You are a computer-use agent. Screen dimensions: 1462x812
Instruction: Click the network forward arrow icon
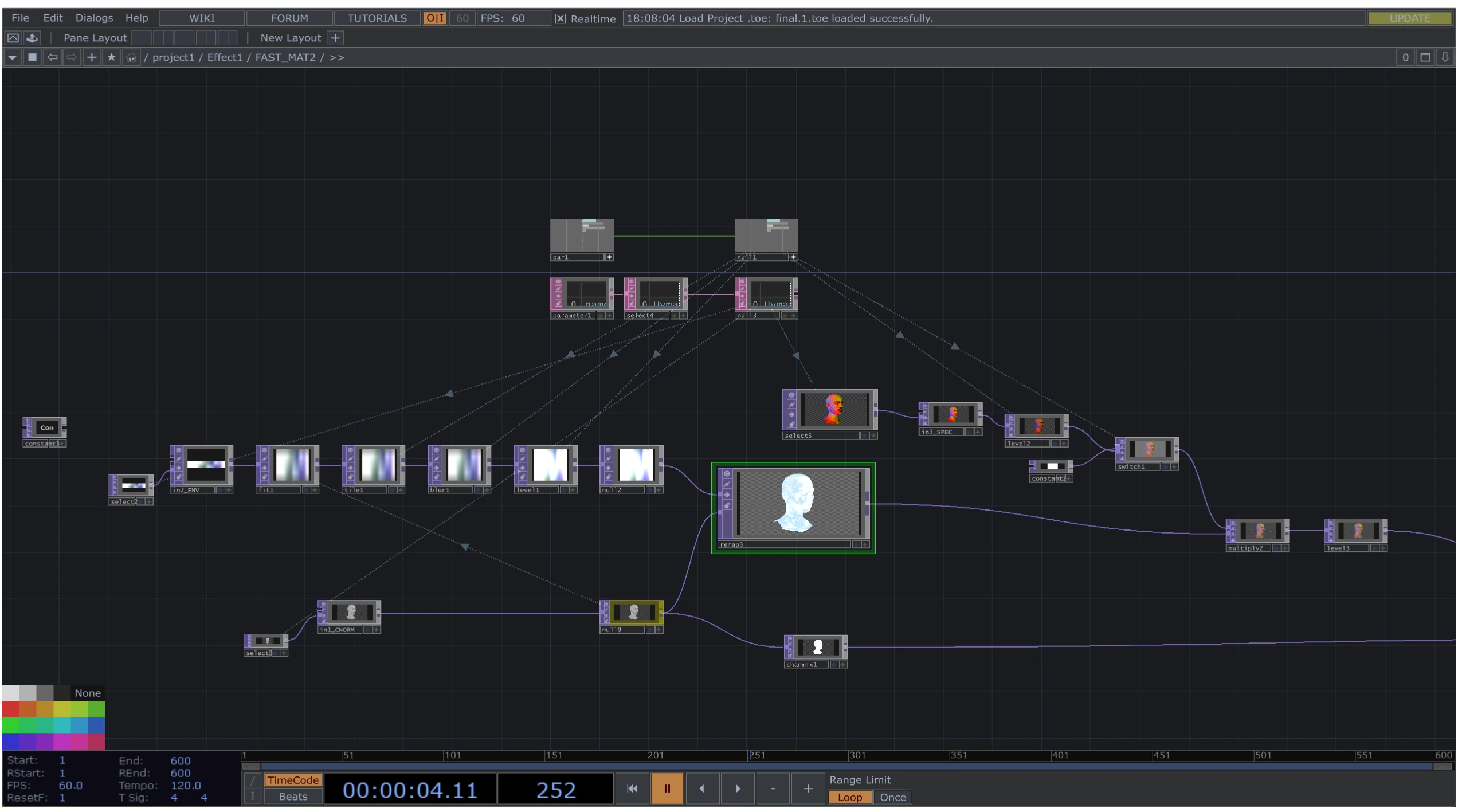(x=72, y=57)
